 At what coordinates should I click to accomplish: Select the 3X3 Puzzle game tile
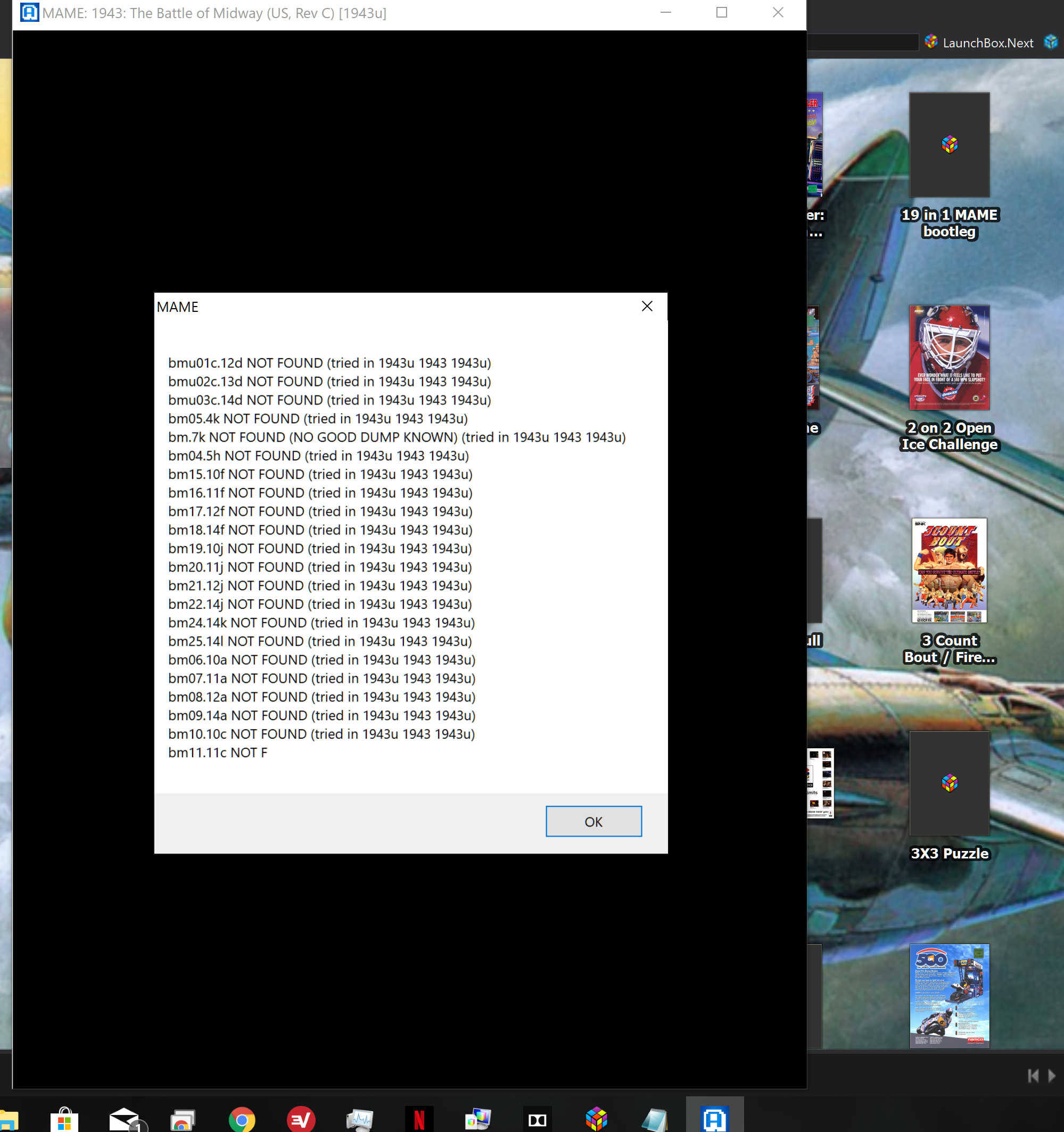coord(950,783)
